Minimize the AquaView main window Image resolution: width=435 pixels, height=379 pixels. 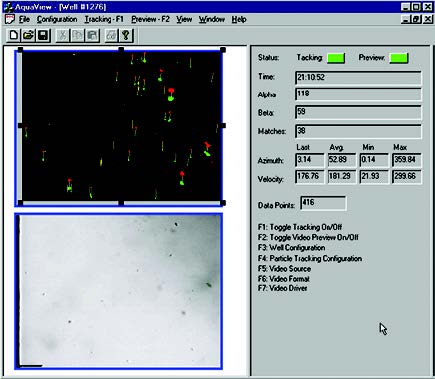(x=405, y=7)
